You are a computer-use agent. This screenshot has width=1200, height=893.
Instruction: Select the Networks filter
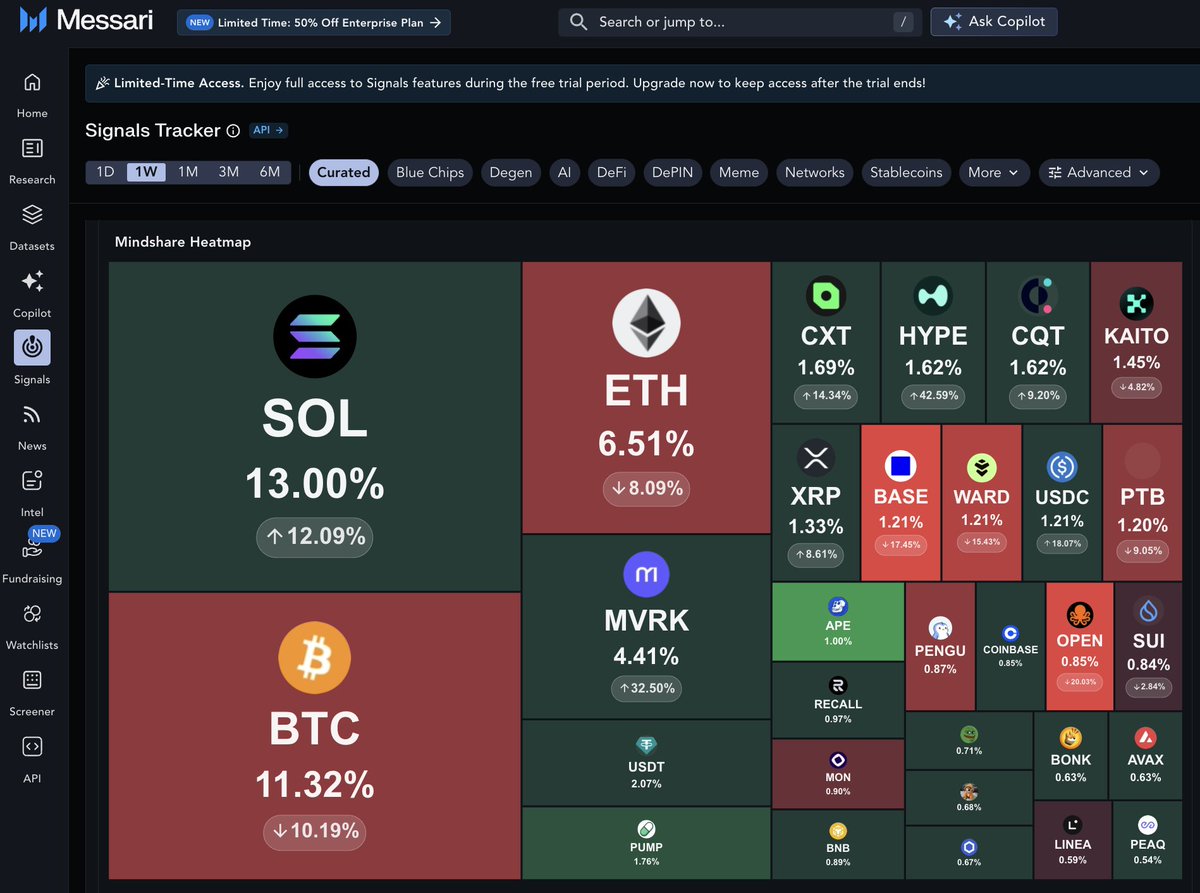[x=815, y=172]
